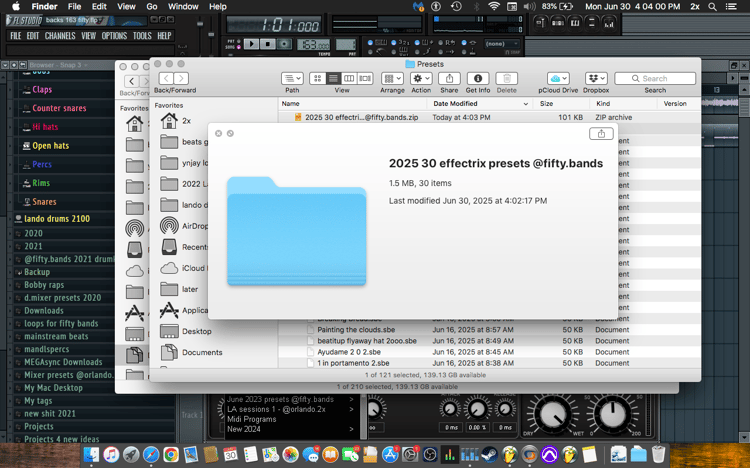Switch to column view in Finder toolbar

tap(349, 78)
